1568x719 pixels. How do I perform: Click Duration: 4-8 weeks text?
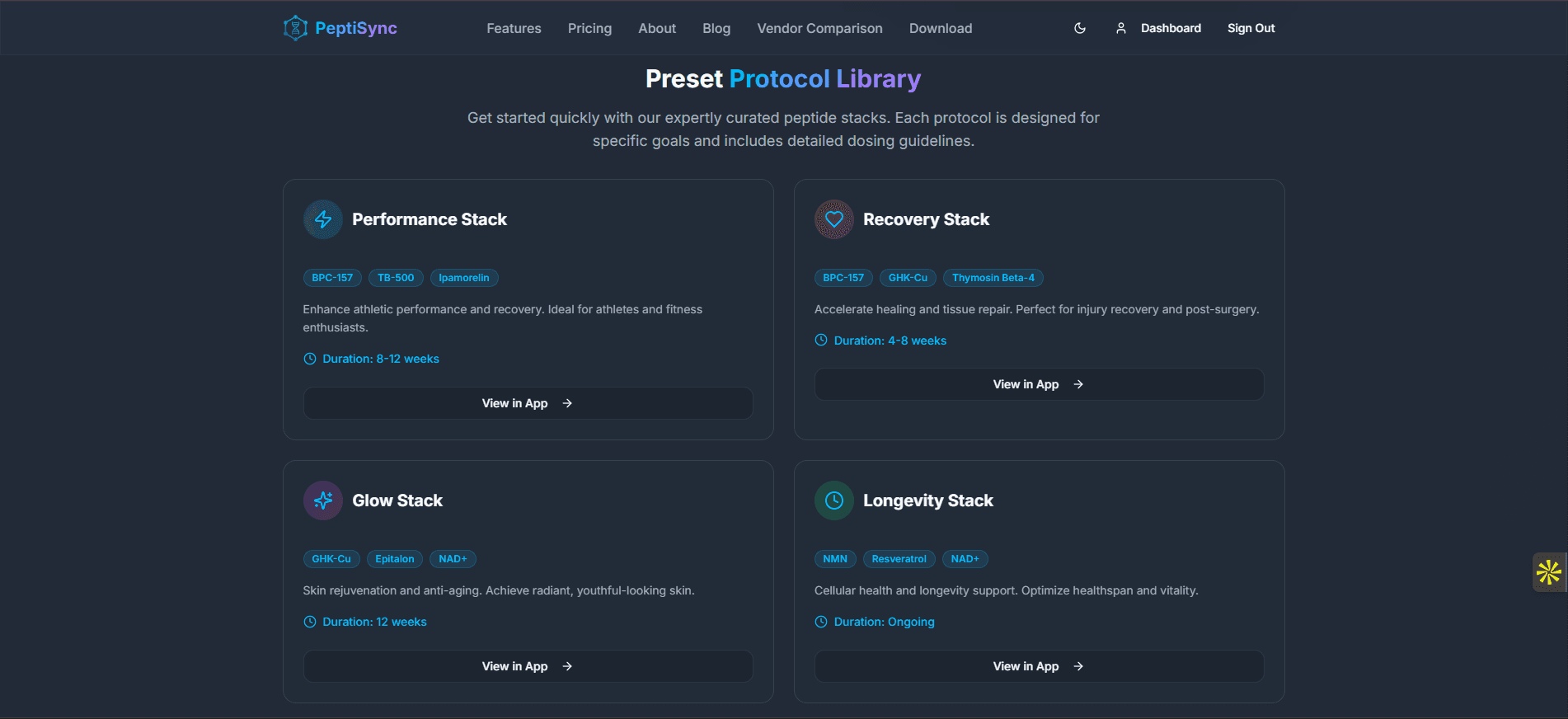[x=890, y=341]
